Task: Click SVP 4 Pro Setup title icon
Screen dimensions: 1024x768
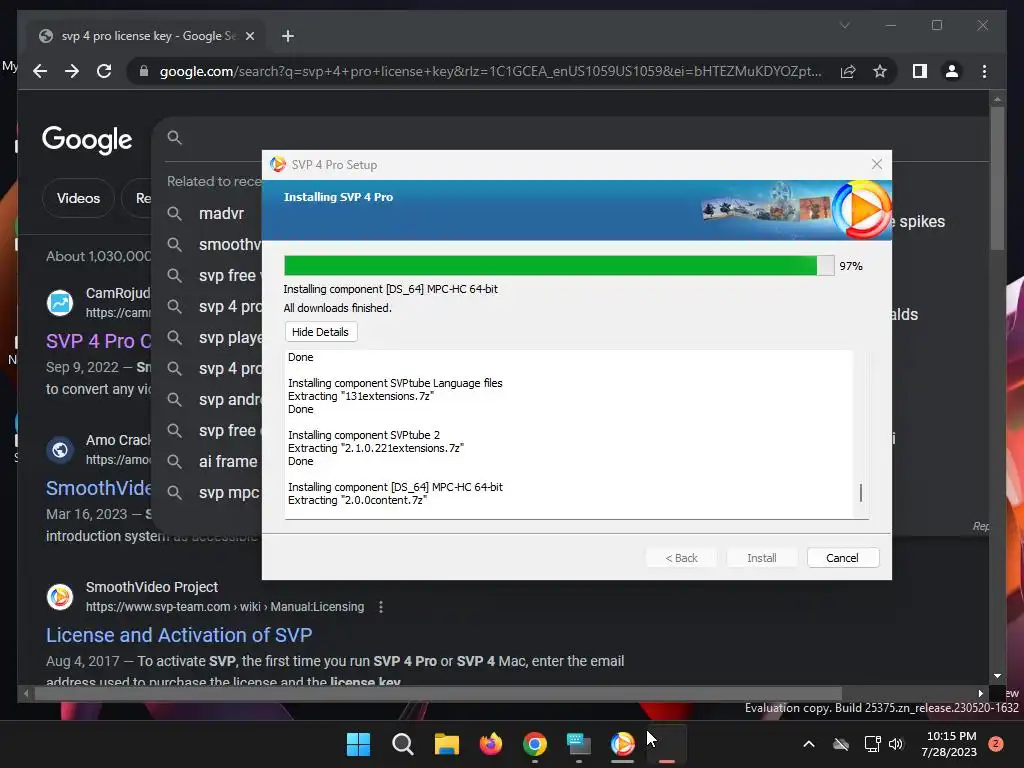Action: click(278, 165)
